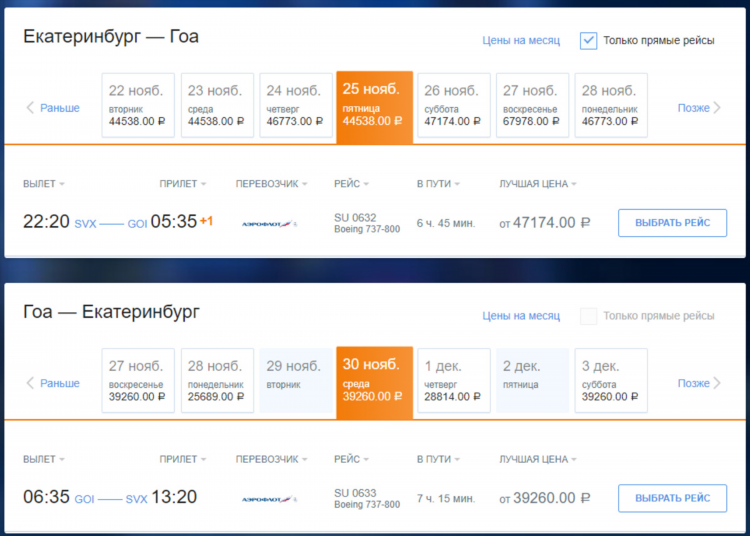Choose 28 нояб. return date for 25689.00 ₽
Image resolution: width=750 pixels, height=536 pixels.
click(x=218, y=380)
